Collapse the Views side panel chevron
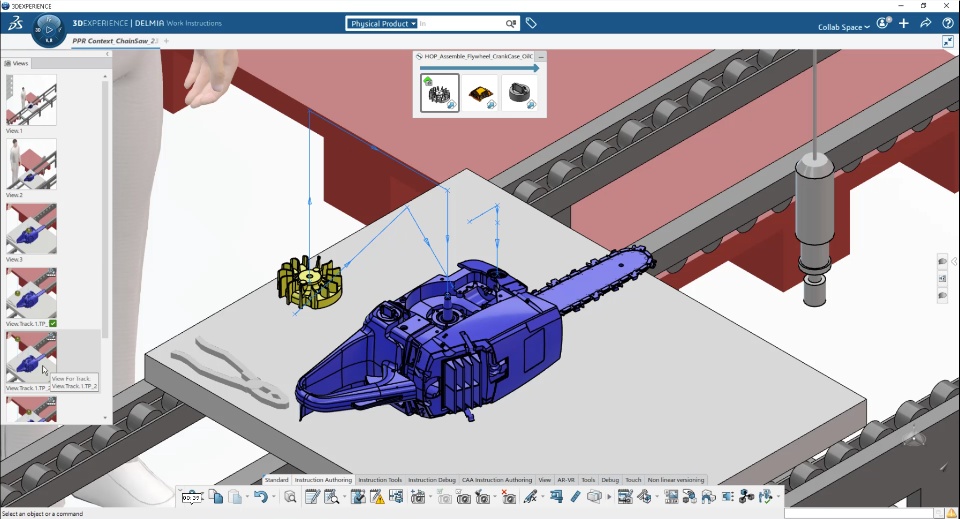Screen dimensions: 960x519 107,54
